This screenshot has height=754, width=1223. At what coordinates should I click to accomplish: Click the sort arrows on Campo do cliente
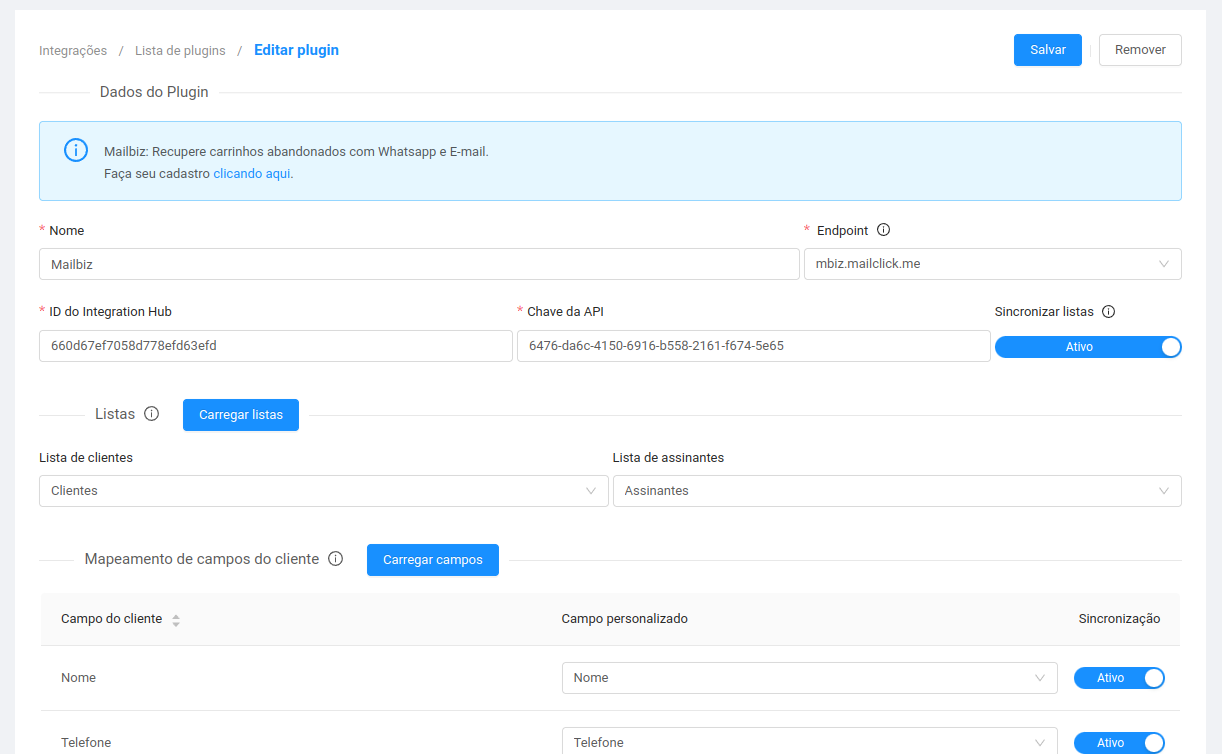click(176, 620)
